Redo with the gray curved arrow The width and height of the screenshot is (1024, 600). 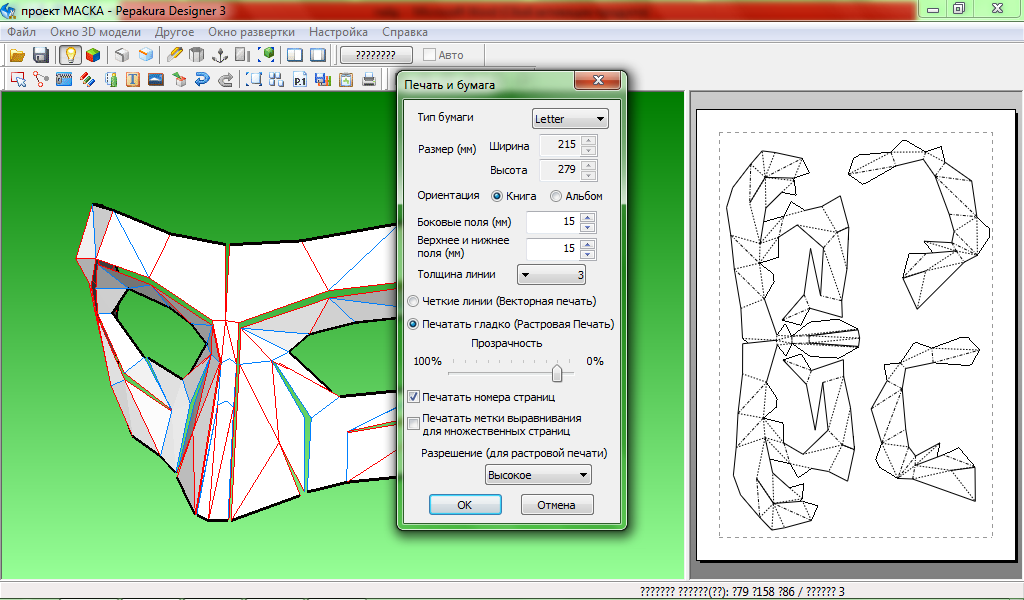point(225,80)
